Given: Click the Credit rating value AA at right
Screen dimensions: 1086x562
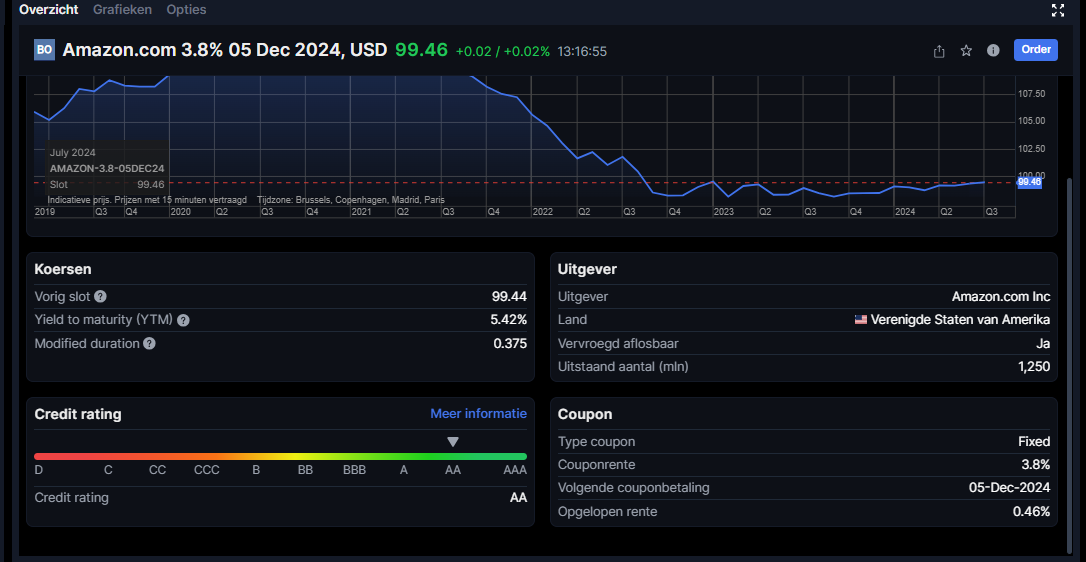Looking at the screenshot, I should (x=518, y=498).
